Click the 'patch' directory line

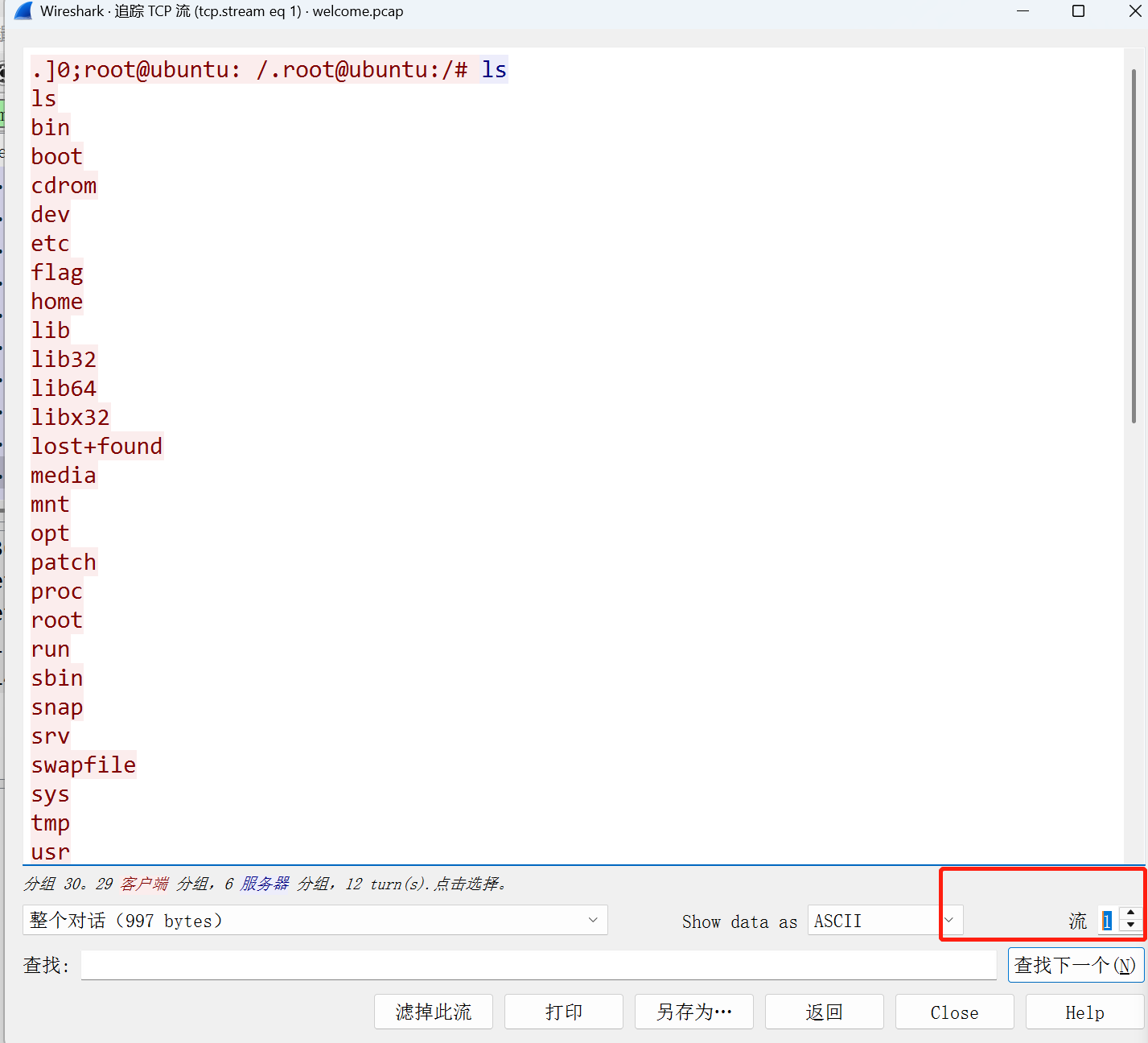click(64, 563)
